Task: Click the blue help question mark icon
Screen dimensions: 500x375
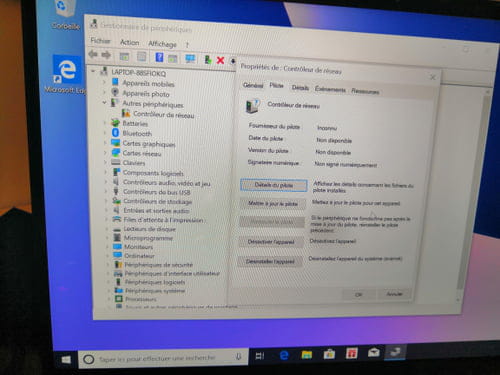Action: pyautogui.click(x=159, y=57)
